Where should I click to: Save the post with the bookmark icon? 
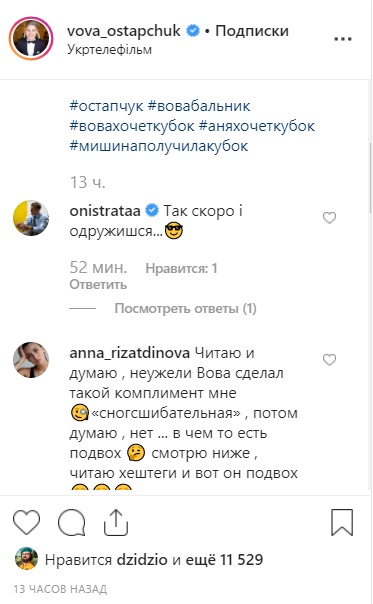pyautogui.click(x=342, y=522)
